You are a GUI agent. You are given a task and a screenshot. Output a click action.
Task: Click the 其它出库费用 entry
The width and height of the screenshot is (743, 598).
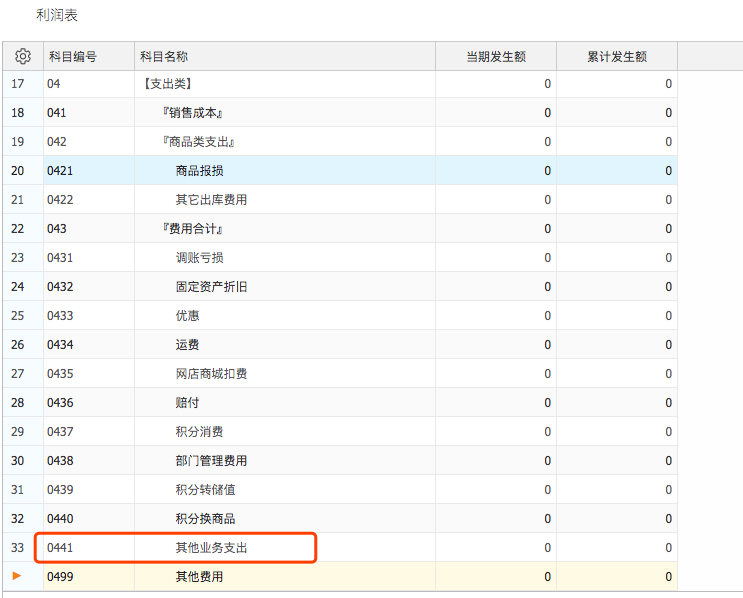click(x=211, y=200)
